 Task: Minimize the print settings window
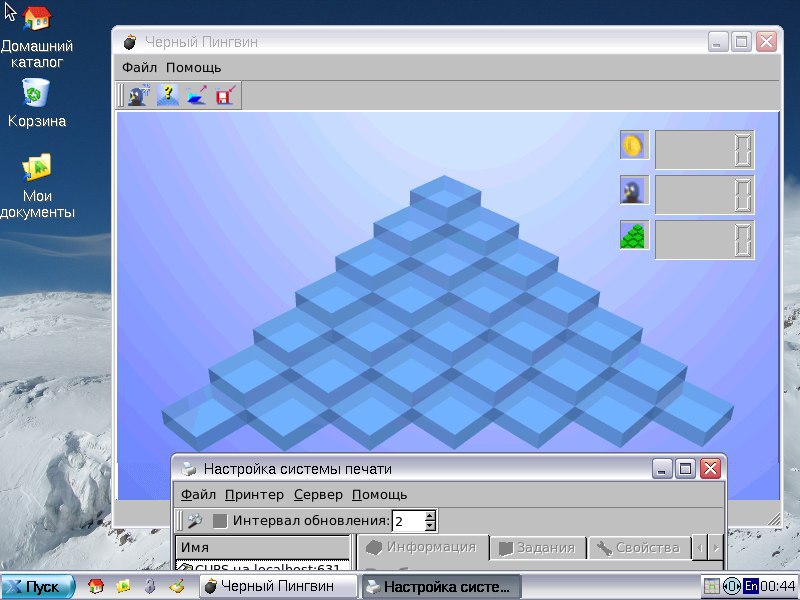661,468
